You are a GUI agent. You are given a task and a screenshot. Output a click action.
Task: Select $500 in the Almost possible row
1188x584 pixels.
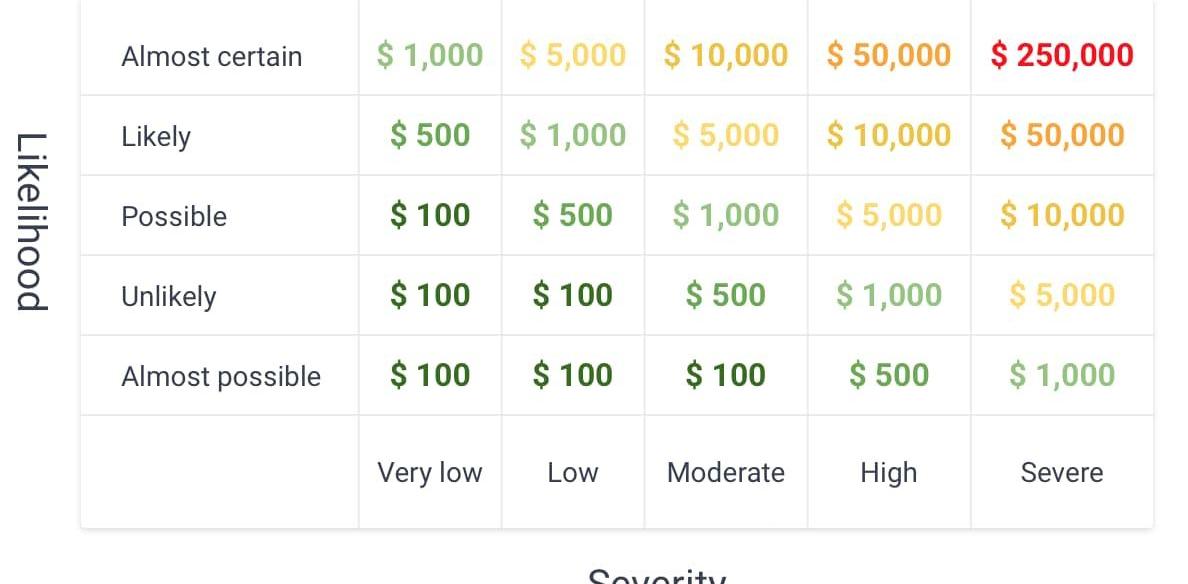click(x=888, y=375)
